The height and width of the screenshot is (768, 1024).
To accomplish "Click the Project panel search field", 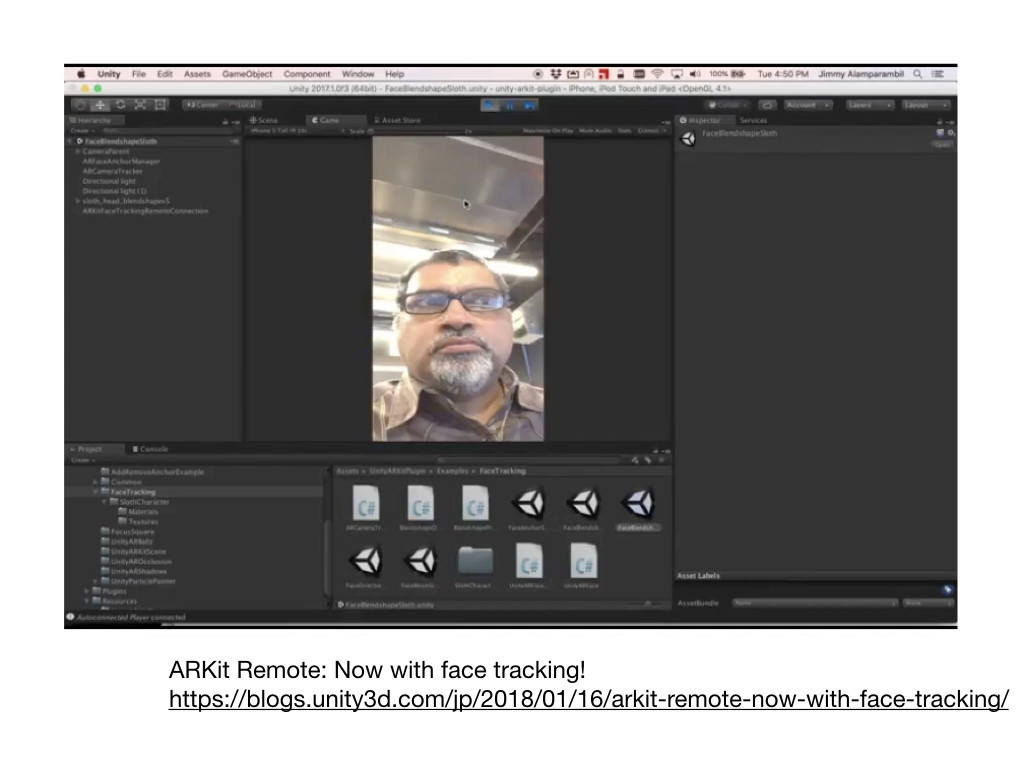I will coord(529,460).
